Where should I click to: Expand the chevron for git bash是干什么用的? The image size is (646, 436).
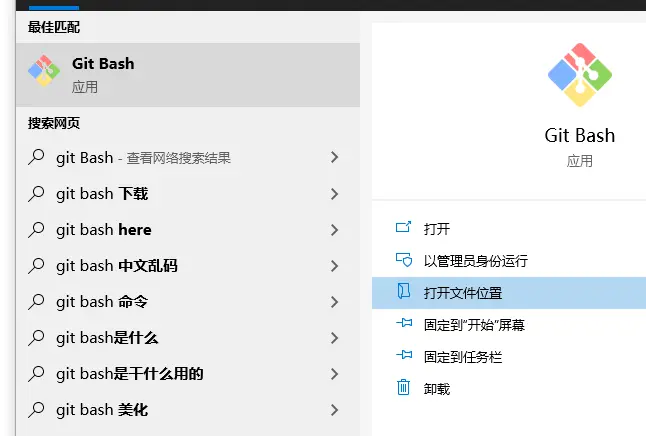coord(335,374)
